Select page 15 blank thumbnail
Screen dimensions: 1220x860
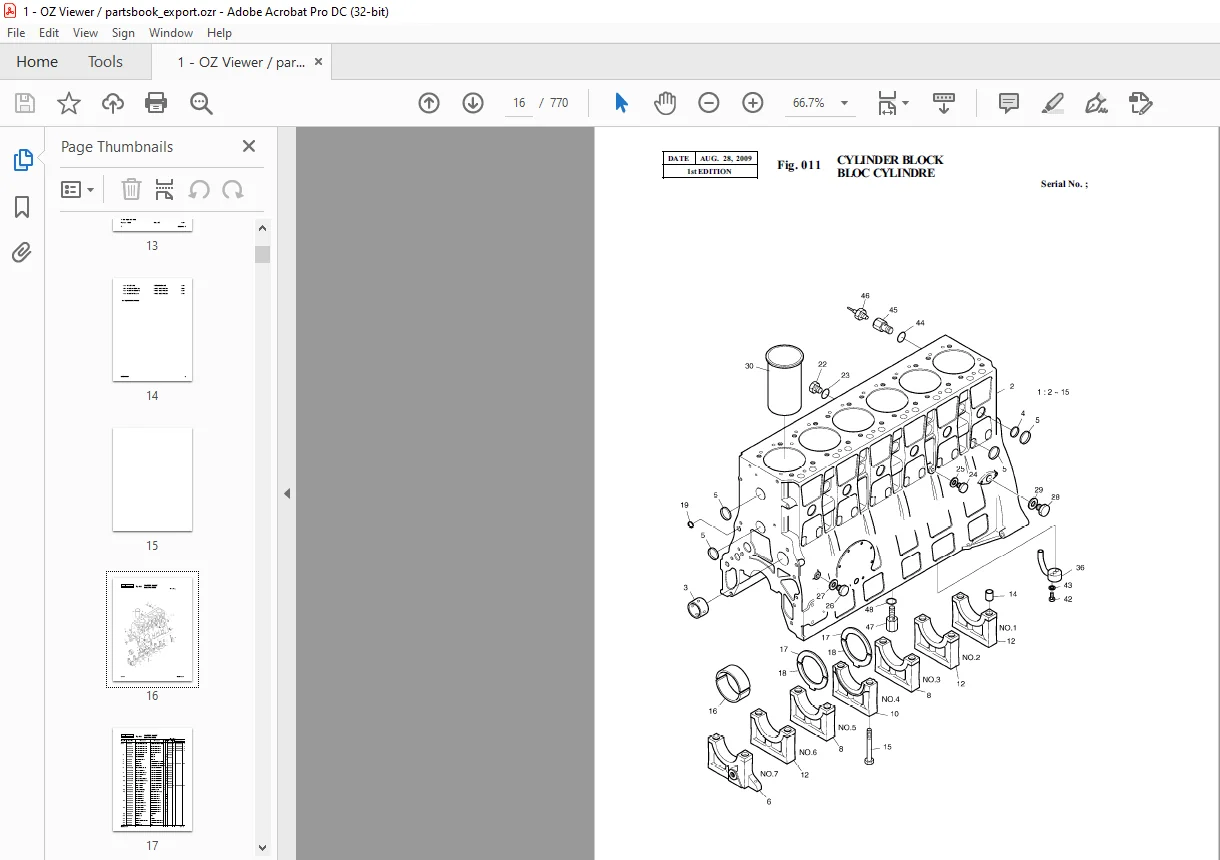(x=152, y=480)
